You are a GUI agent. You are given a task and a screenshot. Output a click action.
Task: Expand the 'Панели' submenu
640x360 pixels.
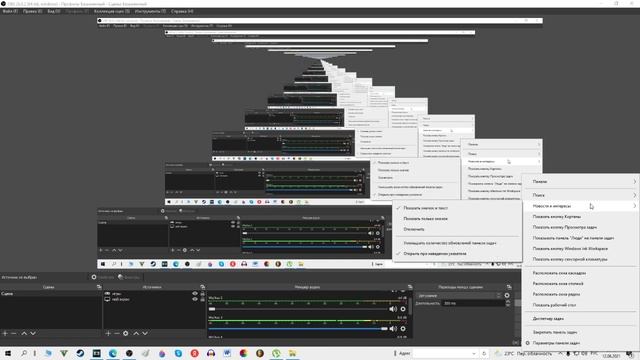click(x=581, y=182)
